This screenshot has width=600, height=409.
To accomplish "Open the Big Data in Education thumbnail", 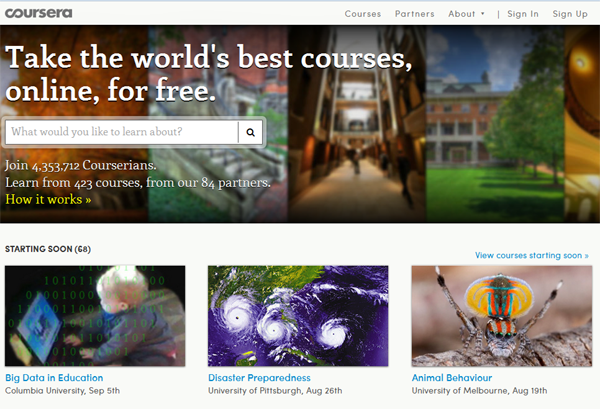I will (x=95, y=316).
